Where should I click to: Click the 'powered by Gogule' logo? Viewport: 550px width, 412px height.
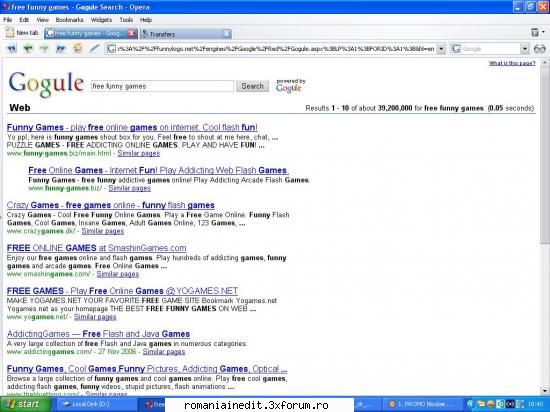coord(290,86)
